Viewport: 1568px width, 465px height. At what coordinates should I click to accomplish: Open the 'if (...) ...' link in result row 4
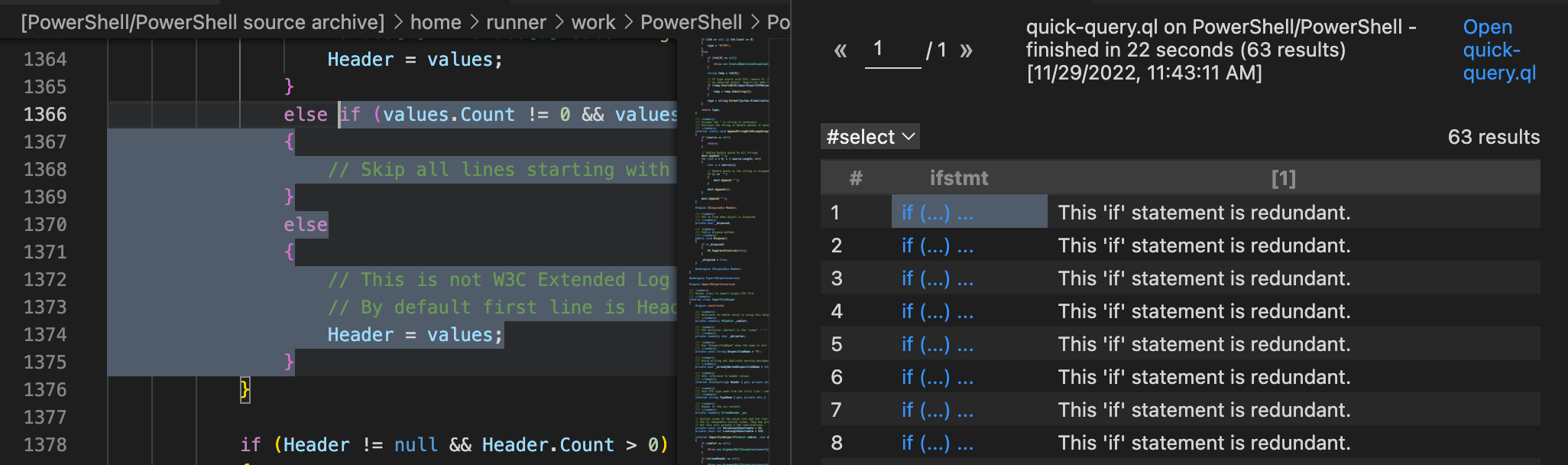click(938, 311)
